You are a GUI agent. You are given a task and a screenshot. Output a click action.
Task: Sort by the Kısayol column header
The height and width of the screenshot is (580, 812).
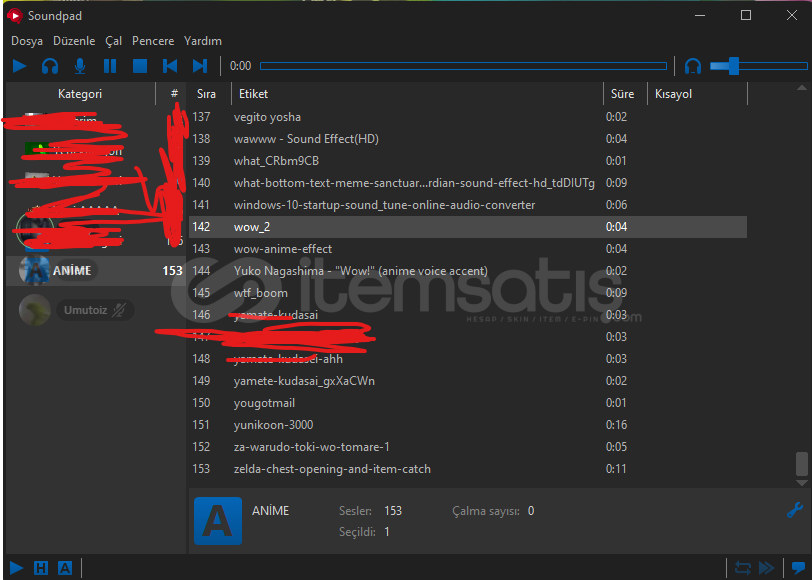(x=697, y=94)
